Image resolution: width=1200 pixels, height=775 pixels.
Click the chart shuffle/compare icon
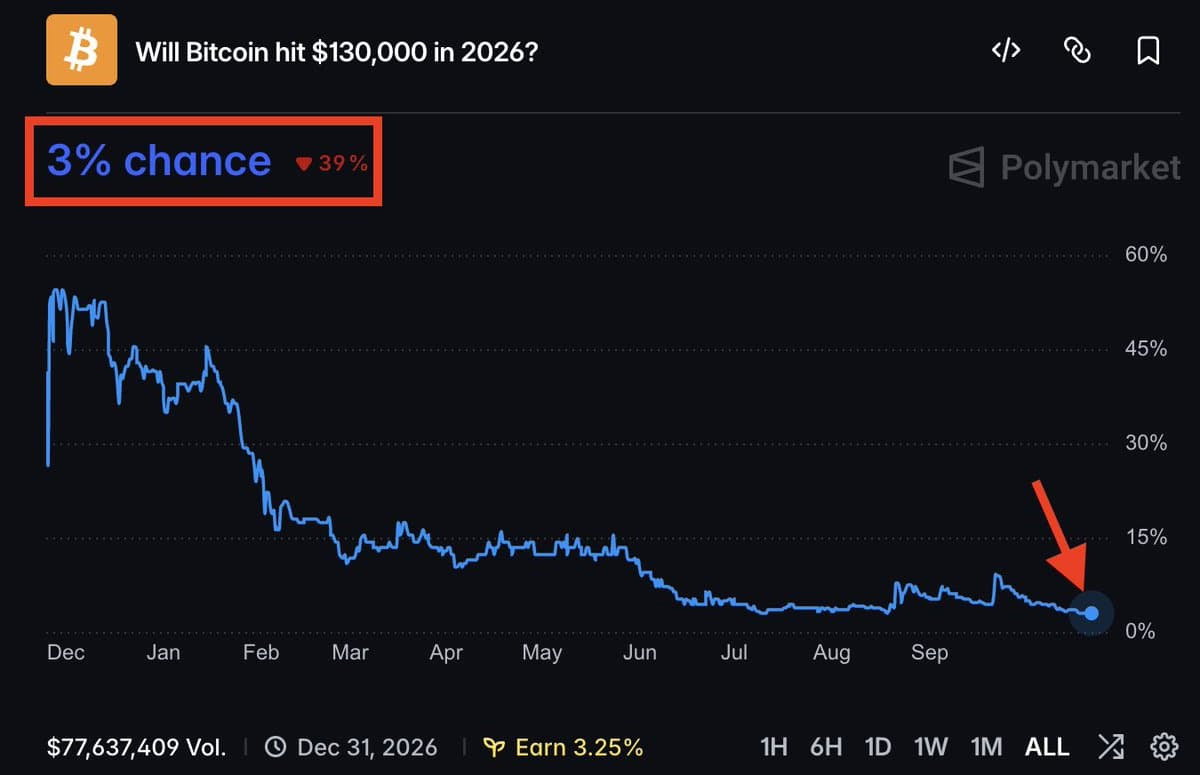pos(1110,746)
